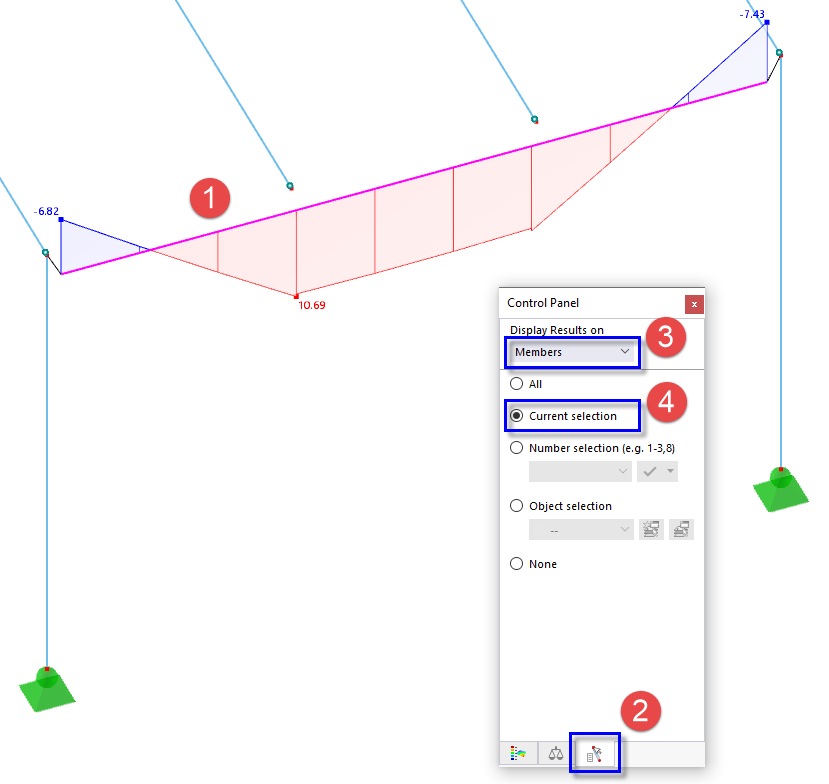Image resolution: width=829 pixels, height=784 pixels.
Task: Select the None radio button
Action: [x=517, y=564]
